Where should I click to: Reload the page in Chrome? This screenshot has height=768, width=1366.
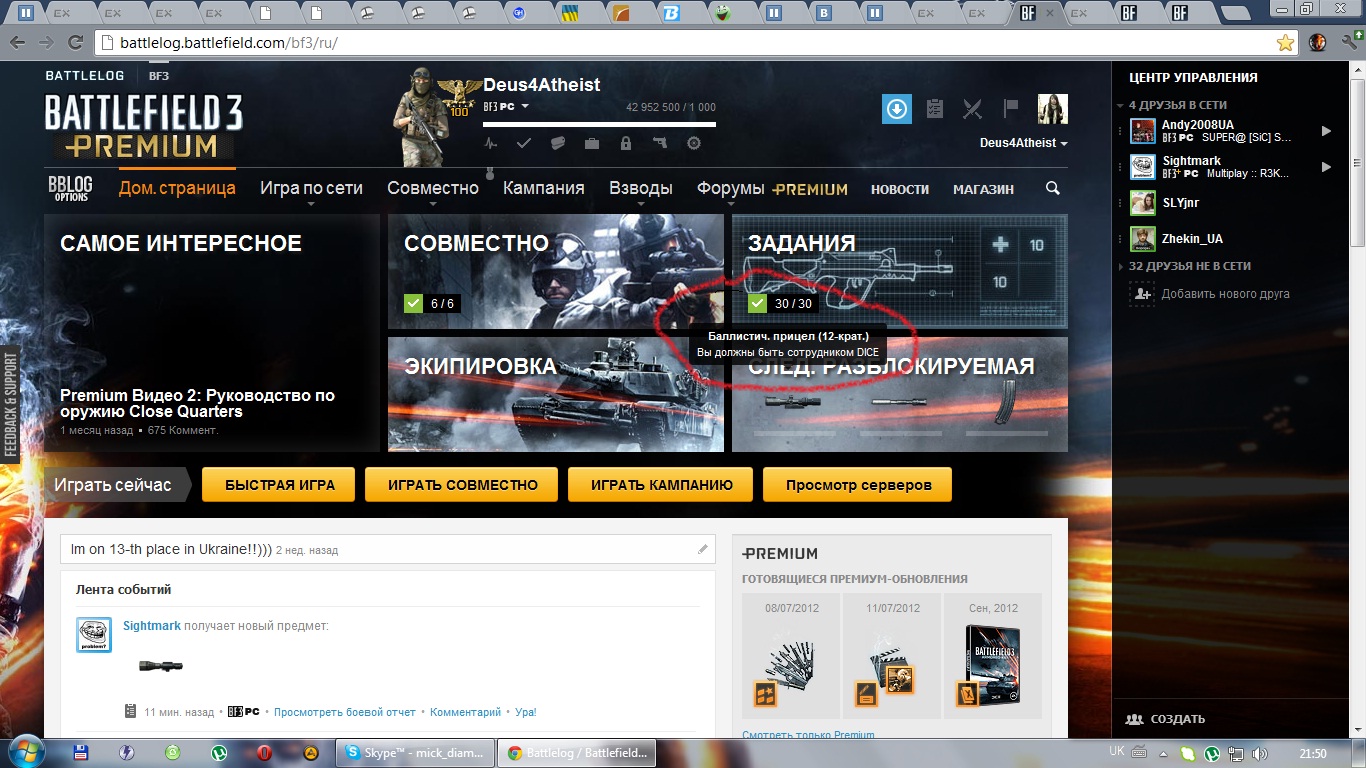click(75, 43)
